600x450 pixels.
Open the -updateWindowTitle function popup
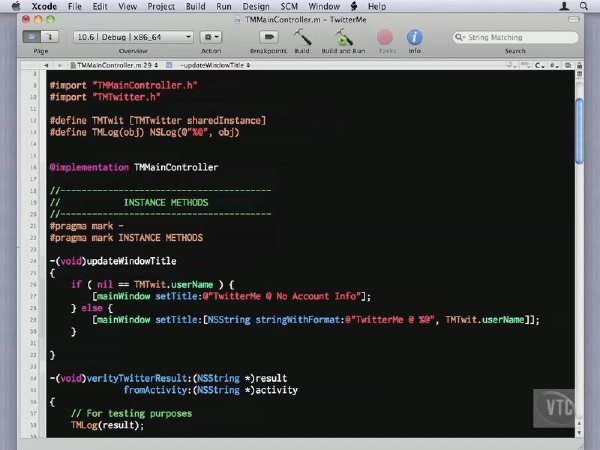point(215,65)
